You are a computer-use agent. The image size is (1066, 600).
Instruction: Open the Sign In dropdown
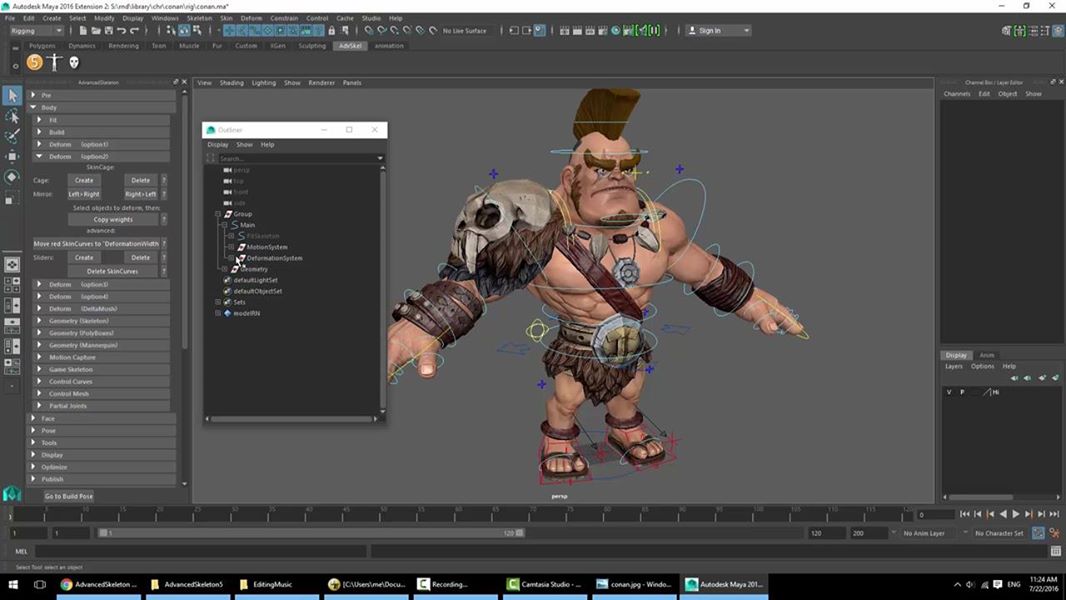tap(717, 31)
